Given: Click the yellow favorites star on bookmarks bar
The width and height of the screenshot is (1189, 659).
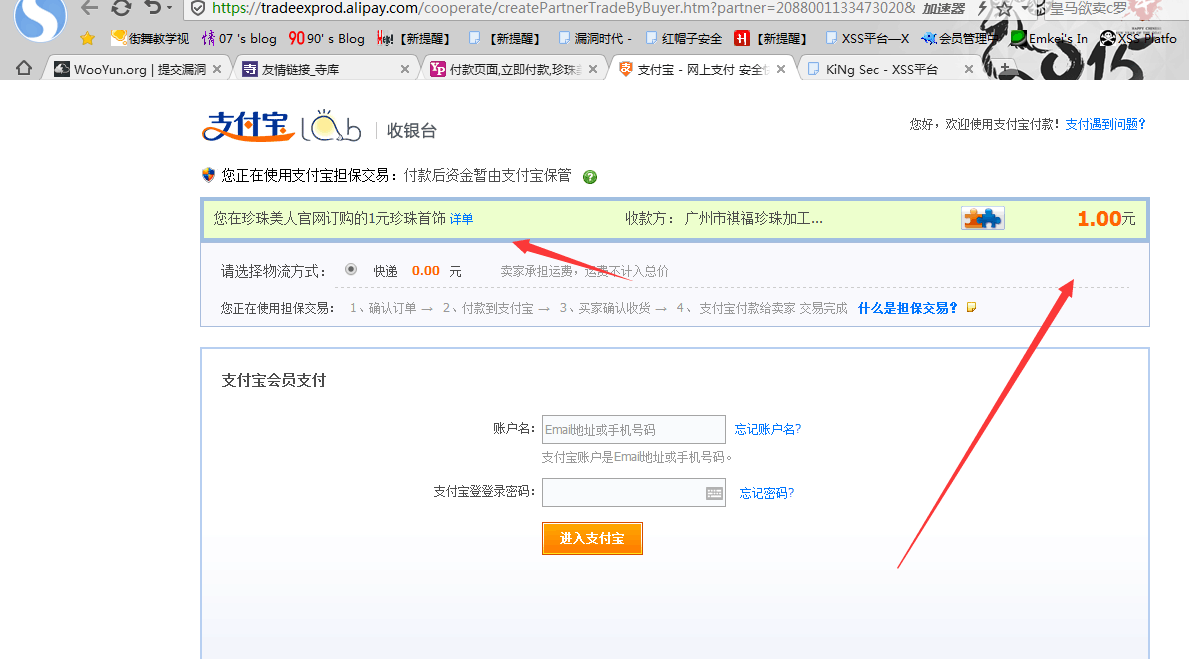Looking at the screenshot, I should (87, 38).
